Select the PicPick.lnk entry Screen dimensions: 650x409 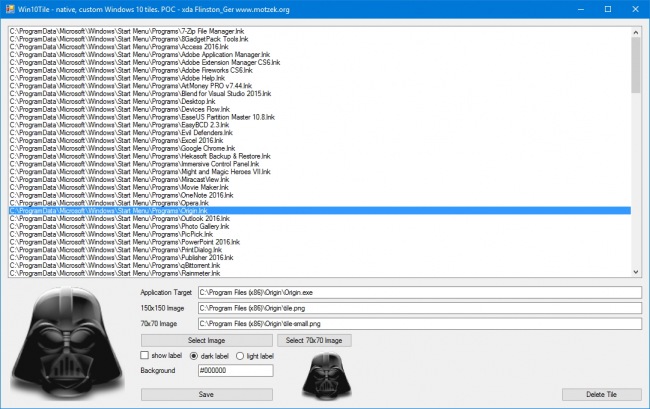tap(320, 234)
